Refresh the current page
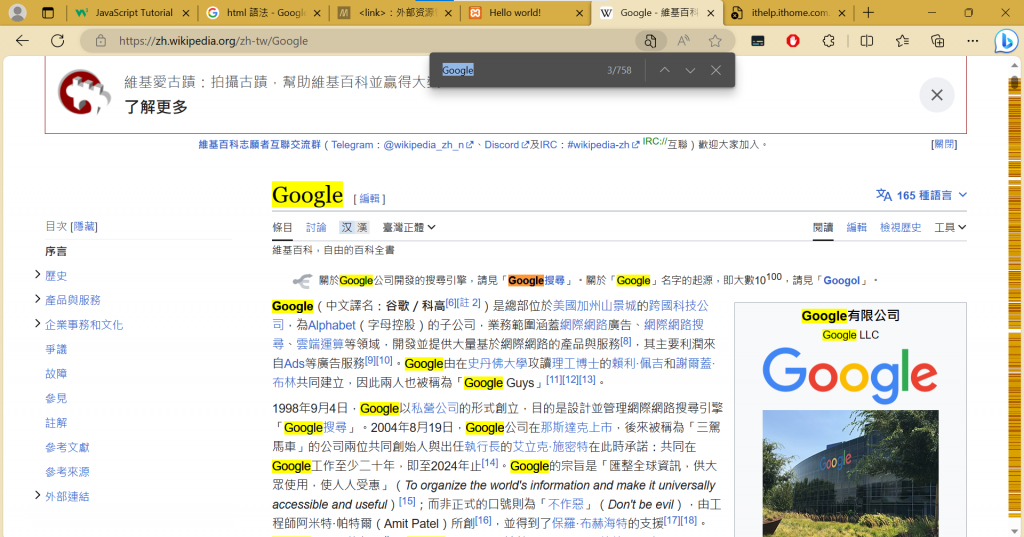Image resolution: width=1024 pixels, height=537 pixels. coord(57,41)
